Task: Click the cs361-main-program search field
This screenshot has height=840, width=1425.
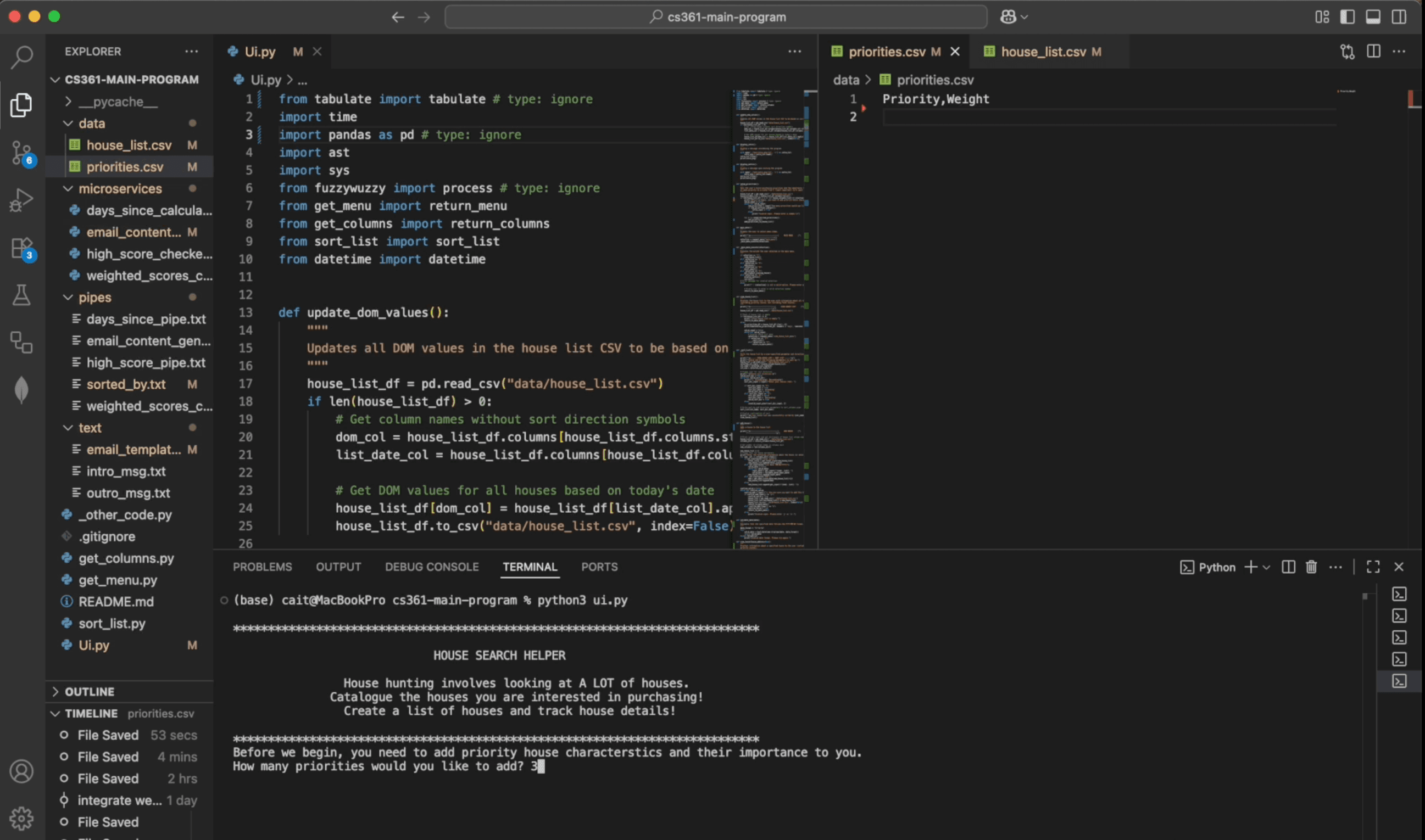Action: coord(716,16)
